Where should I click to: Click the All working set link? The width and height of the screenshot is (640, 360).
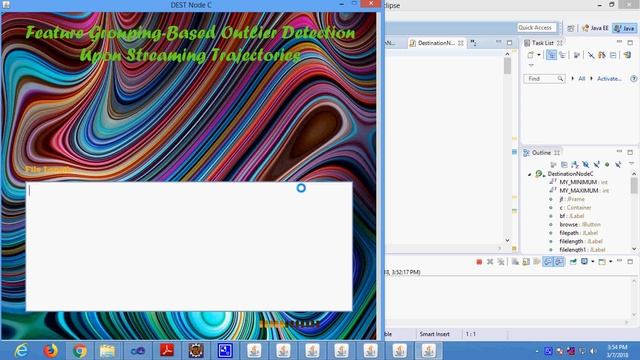click(582, 78)
